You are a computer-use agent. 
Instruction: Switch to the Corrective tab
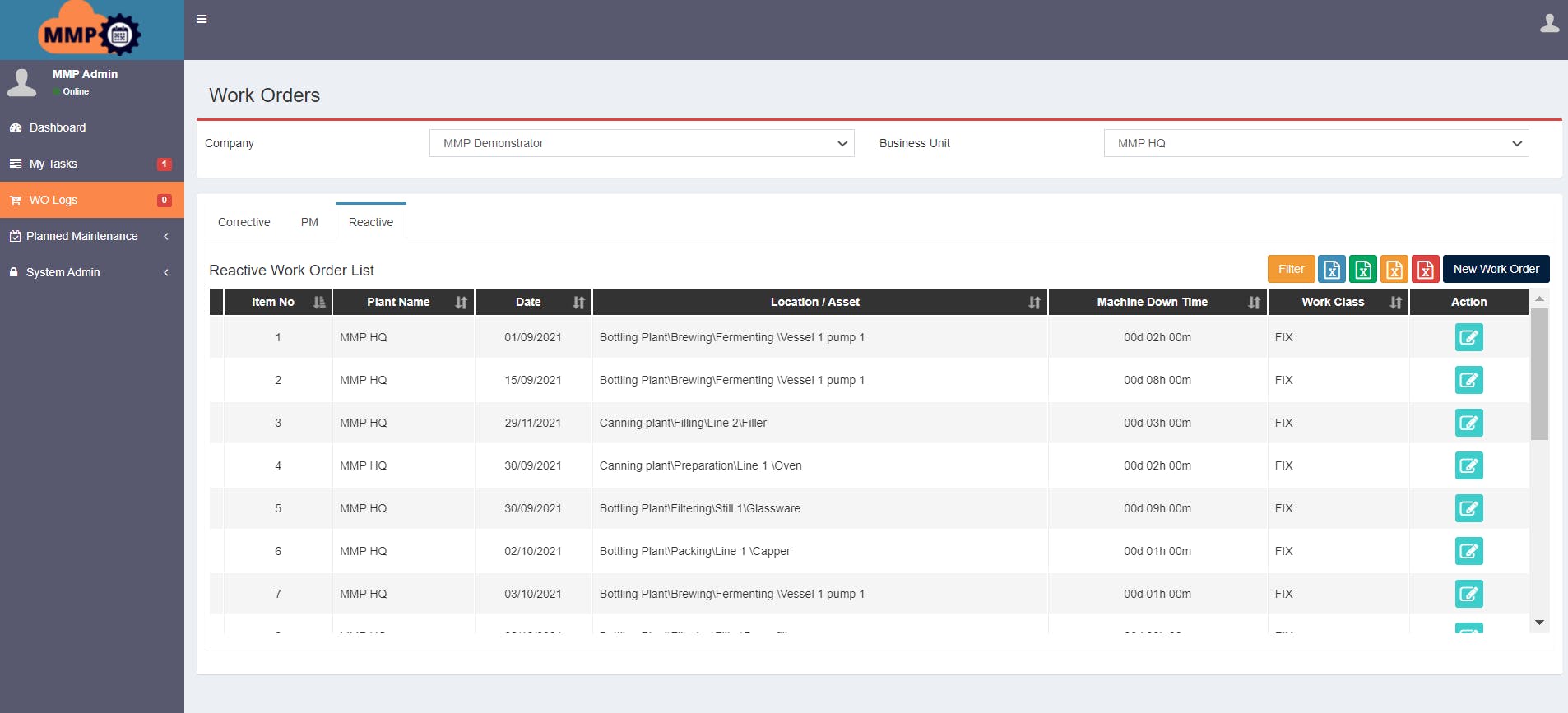244,222
